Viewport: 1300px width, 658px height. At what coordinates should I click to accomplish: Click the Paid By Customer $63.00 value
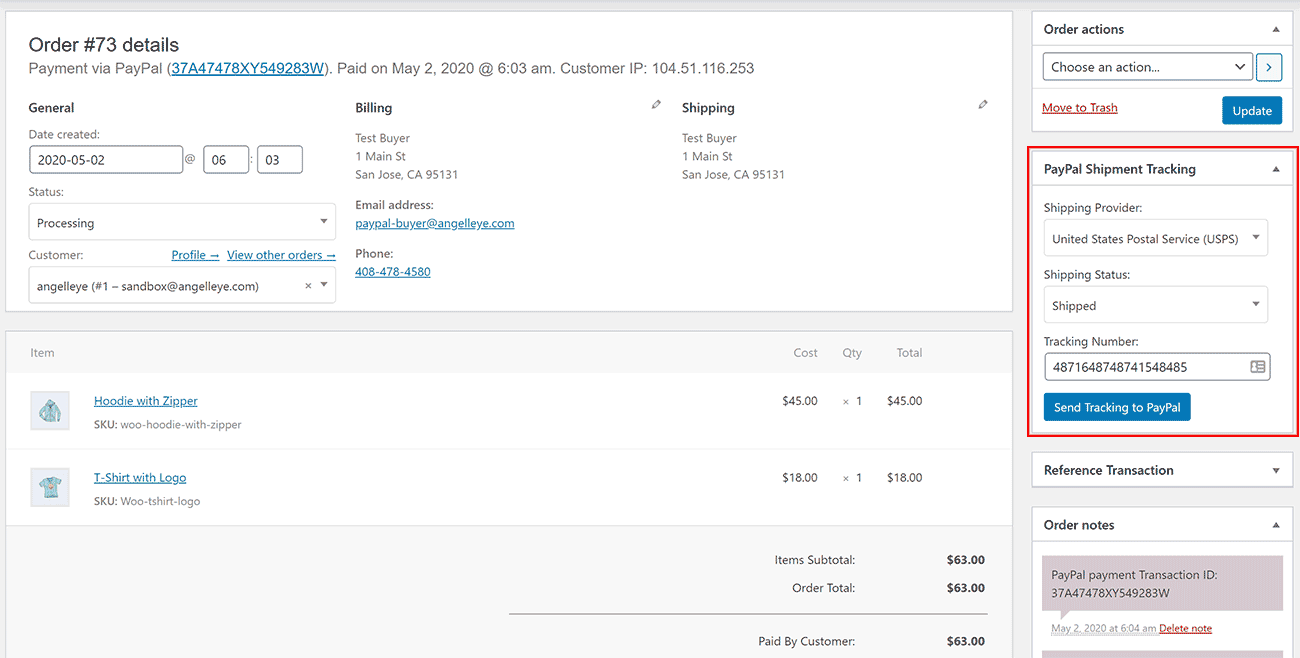[966, 641]
